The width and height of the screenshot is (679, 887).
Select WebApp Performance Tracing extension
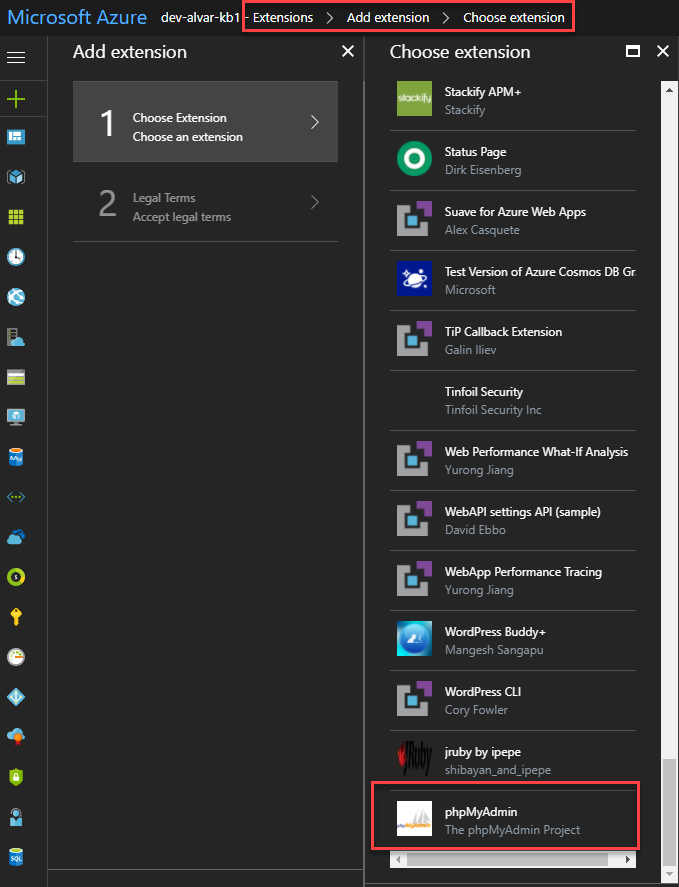point(513,580)
